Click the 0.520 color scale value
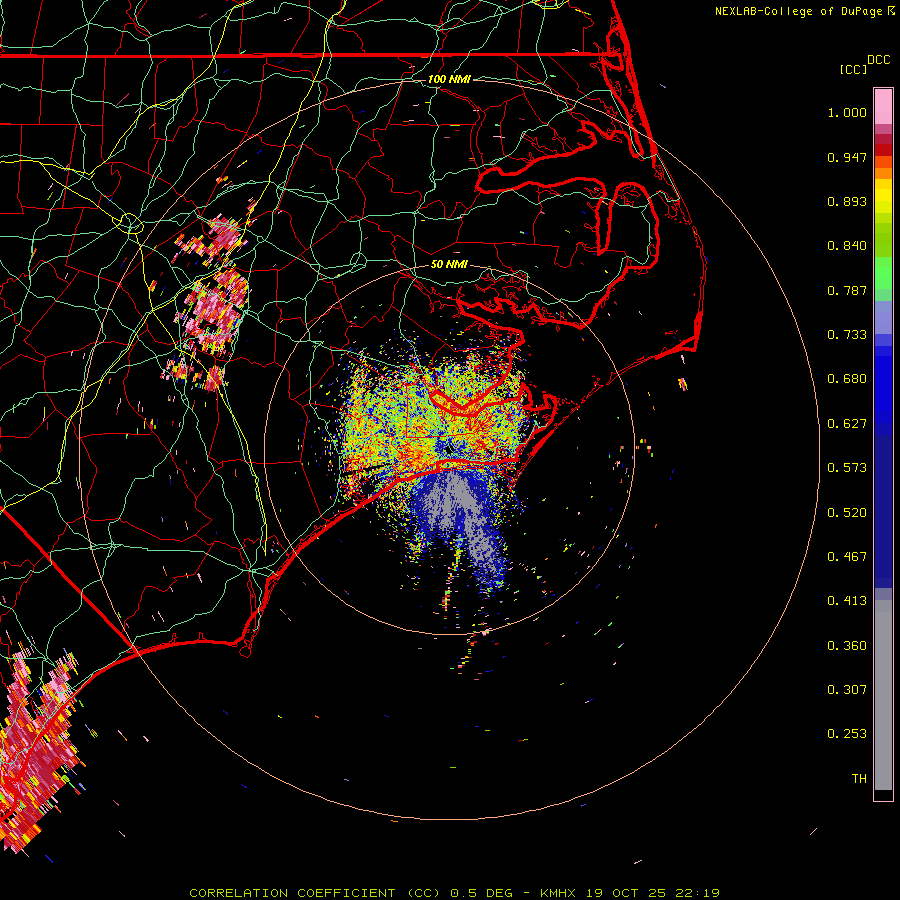900x900 pixels. tap(847, 513)
